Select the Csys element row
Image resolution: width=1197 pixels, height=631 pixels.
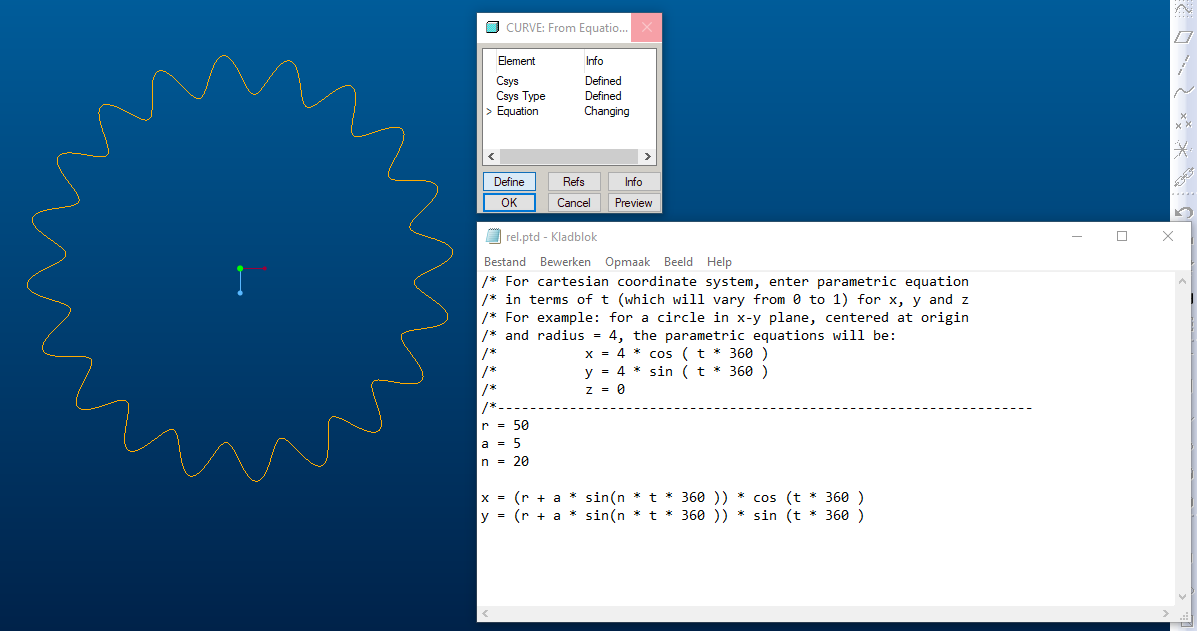coord(569,81)
